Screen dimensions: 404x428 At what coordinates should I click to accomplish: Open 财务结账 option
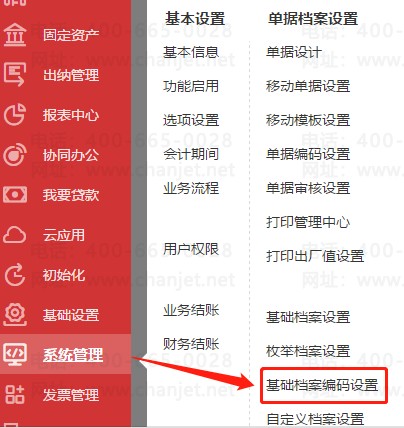pyautogui.click(x=191, y=344)
